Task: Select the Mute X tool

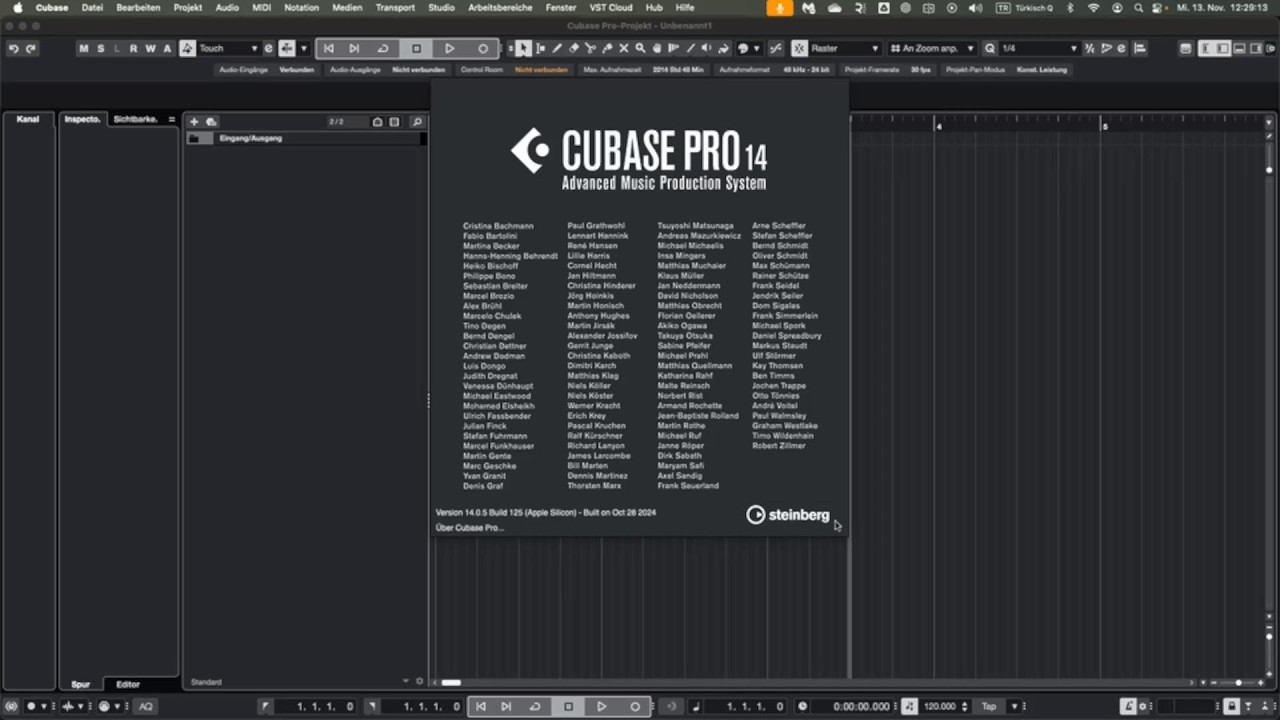Action: [624, 48]
